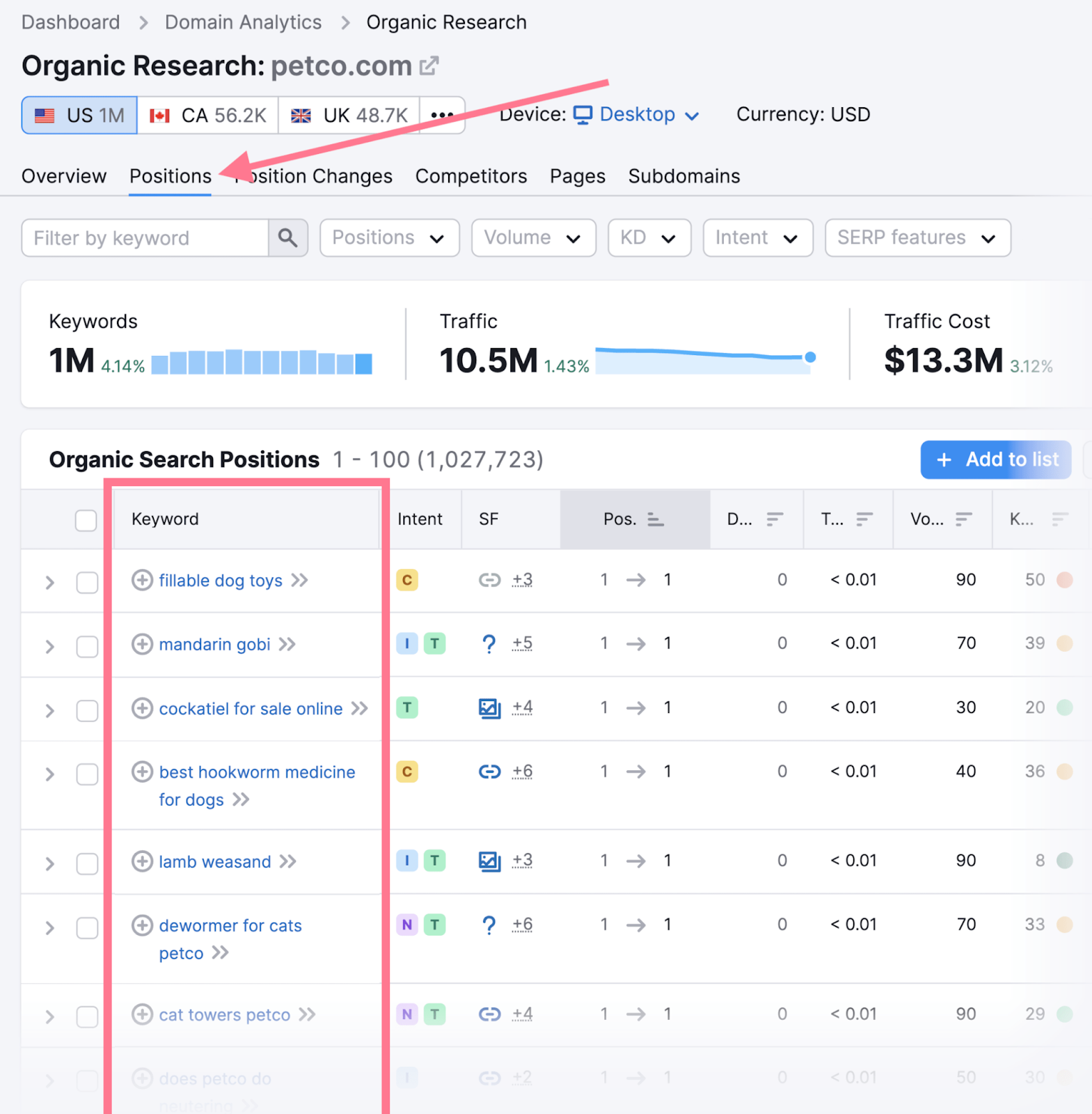
Task: Click link SERP feature icon in fillable dog toys row
Action: (x=489, y=579)
